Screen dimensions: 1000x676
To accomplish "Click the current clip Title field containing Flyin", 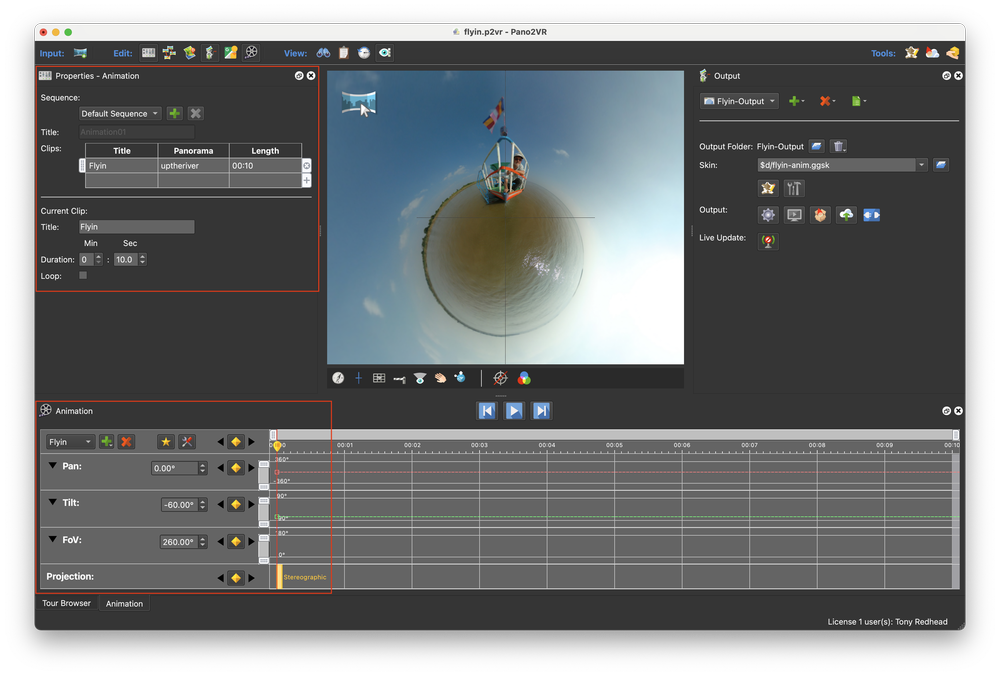I will click(136, 227).
